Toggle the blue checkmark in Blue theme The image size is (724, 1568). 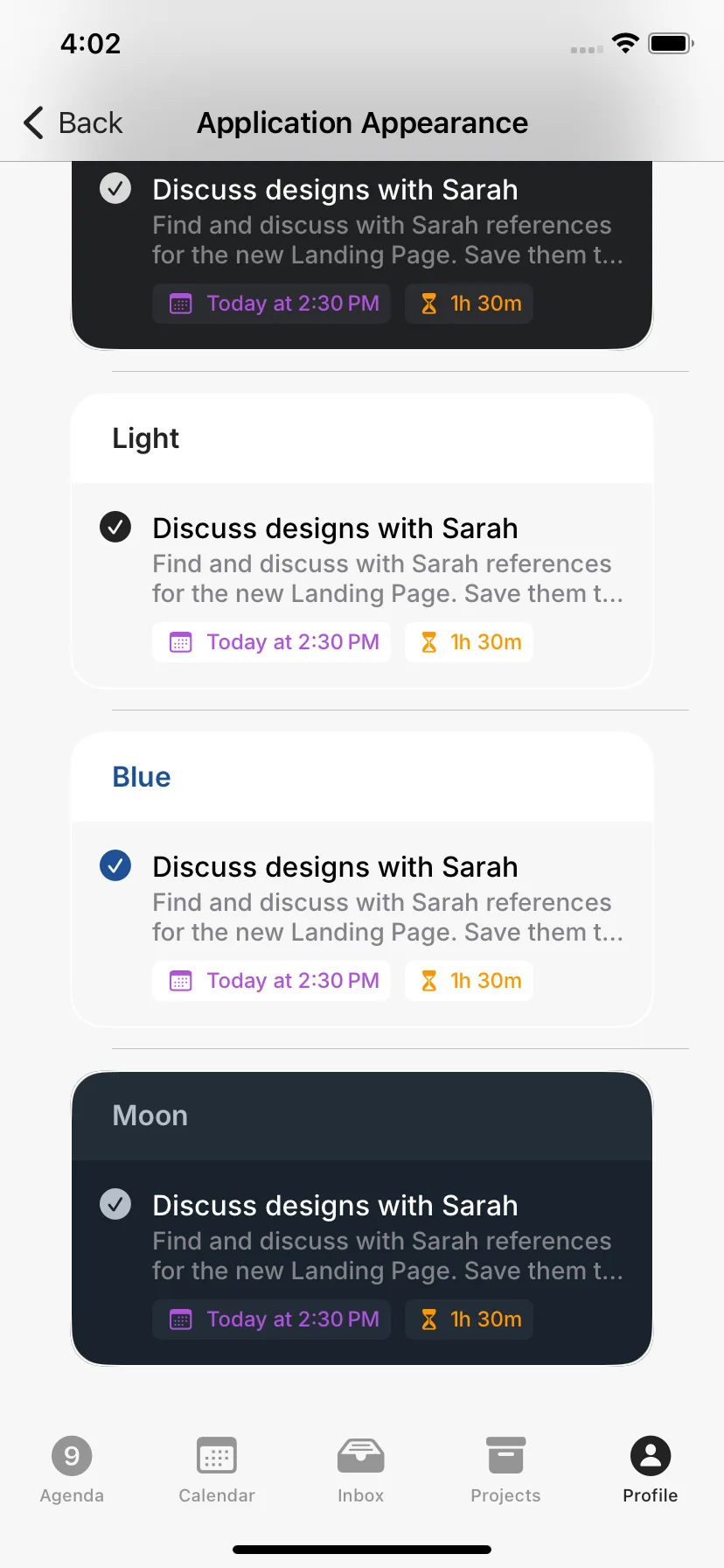coord(115,865)
